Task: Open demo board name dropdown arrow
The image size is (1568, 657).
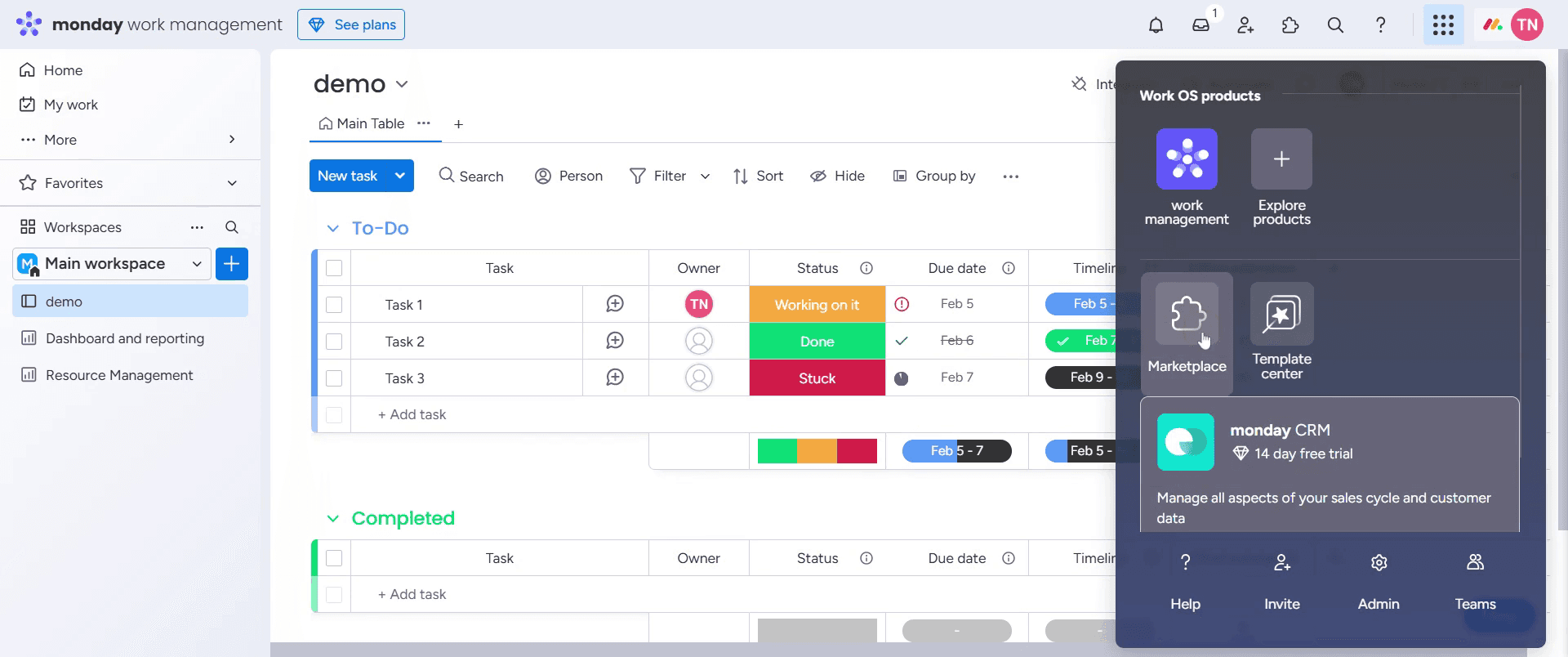Action: click(402, 84)
